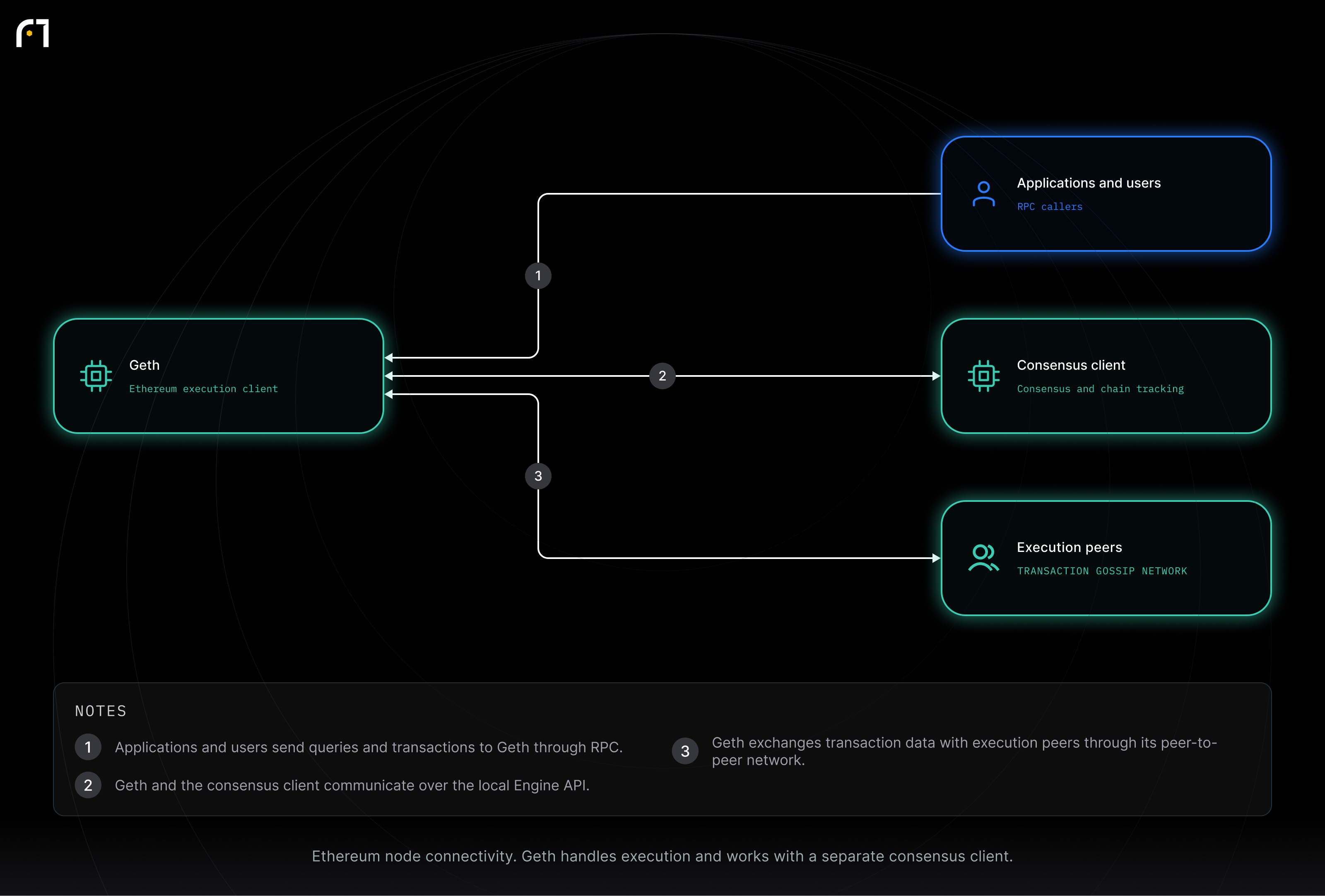
Task: Click the 'Geth' title text
Action: (144, 365)
